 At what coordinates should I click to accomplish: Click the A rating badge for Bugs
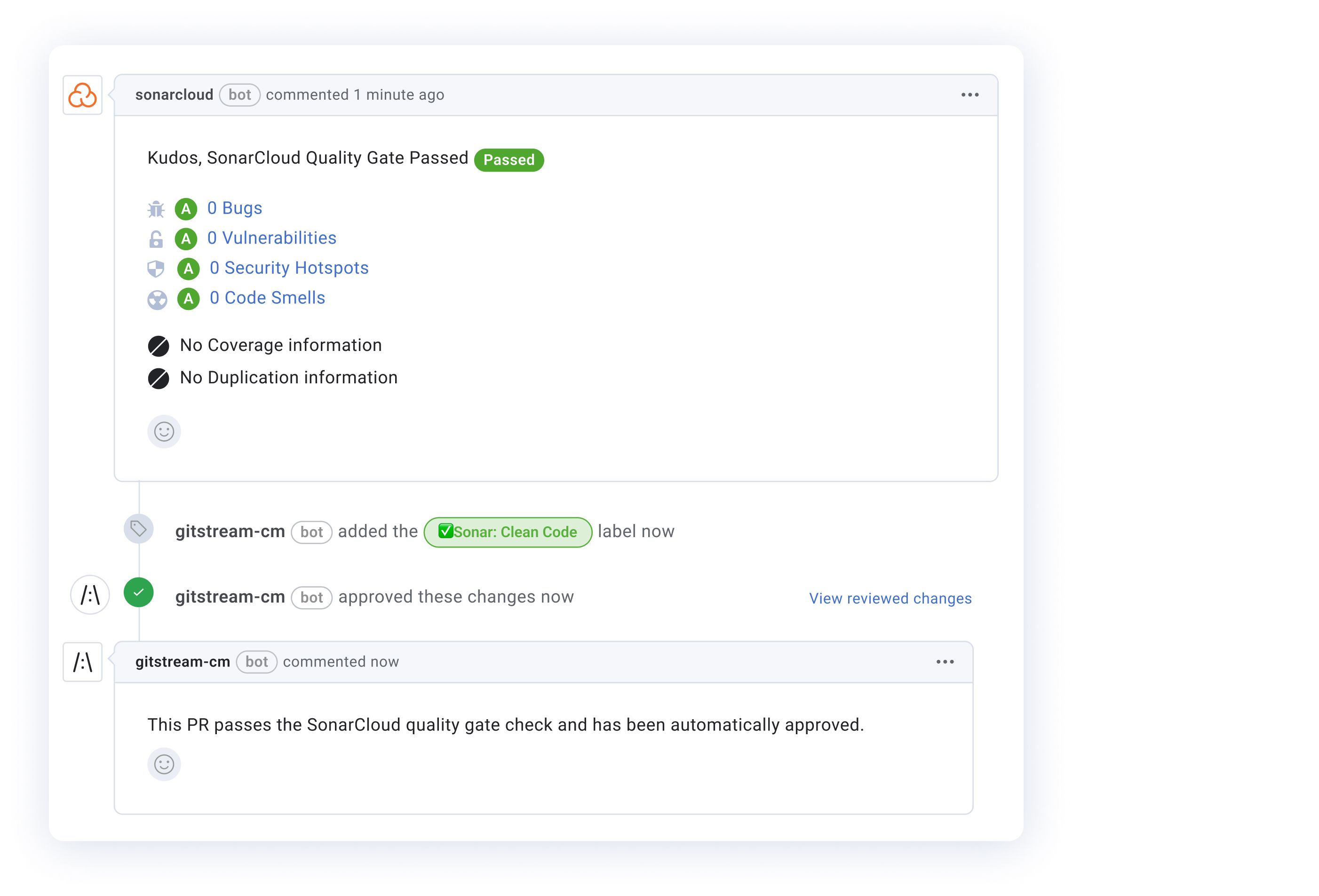click(186, 209)
